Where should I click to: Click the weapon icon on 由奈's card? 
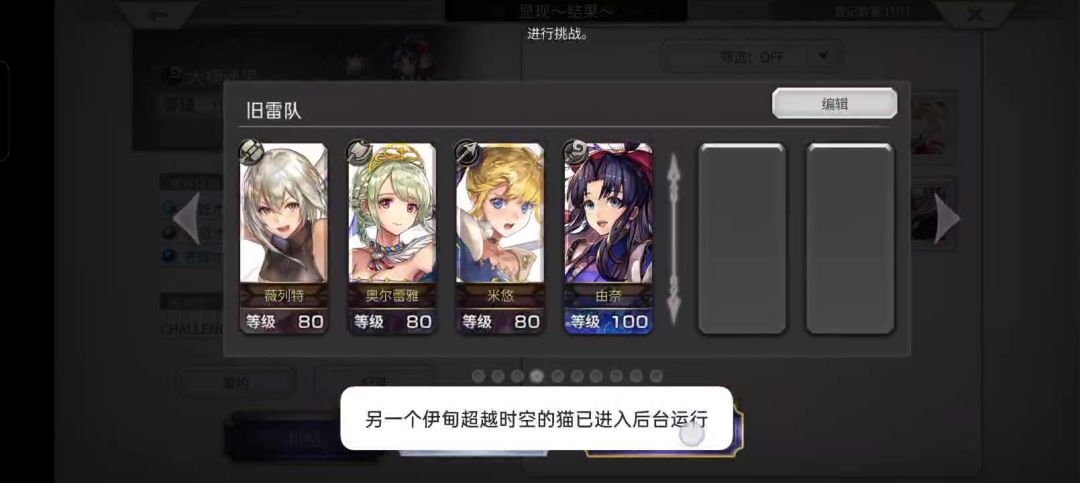pyautogui.click(x=576, y=153)
